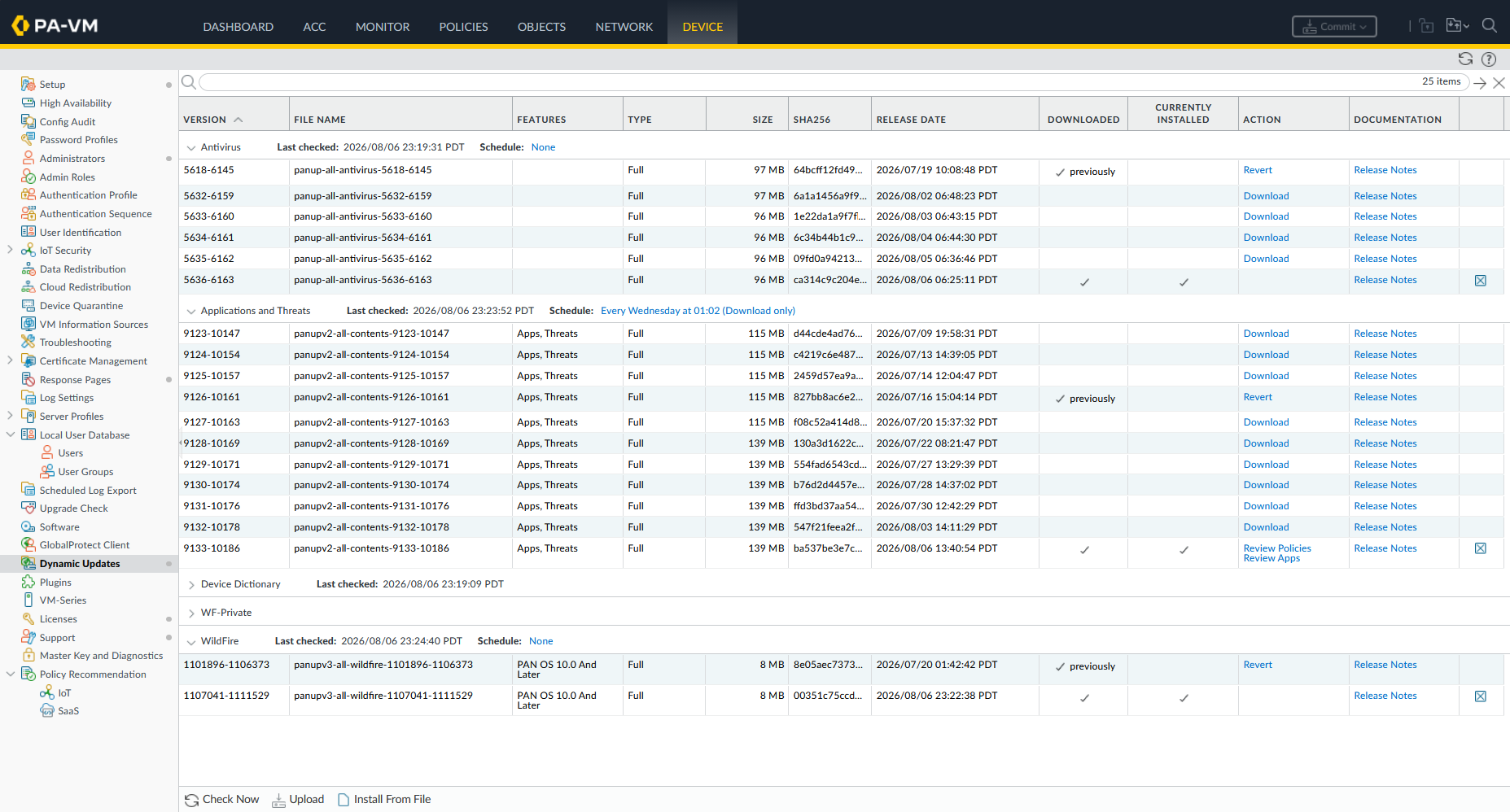This screenshot has height=812, width=1510.
Task: Collapse the Applications and Threats group
Action: pyautogui.click(x=191, y=312)
